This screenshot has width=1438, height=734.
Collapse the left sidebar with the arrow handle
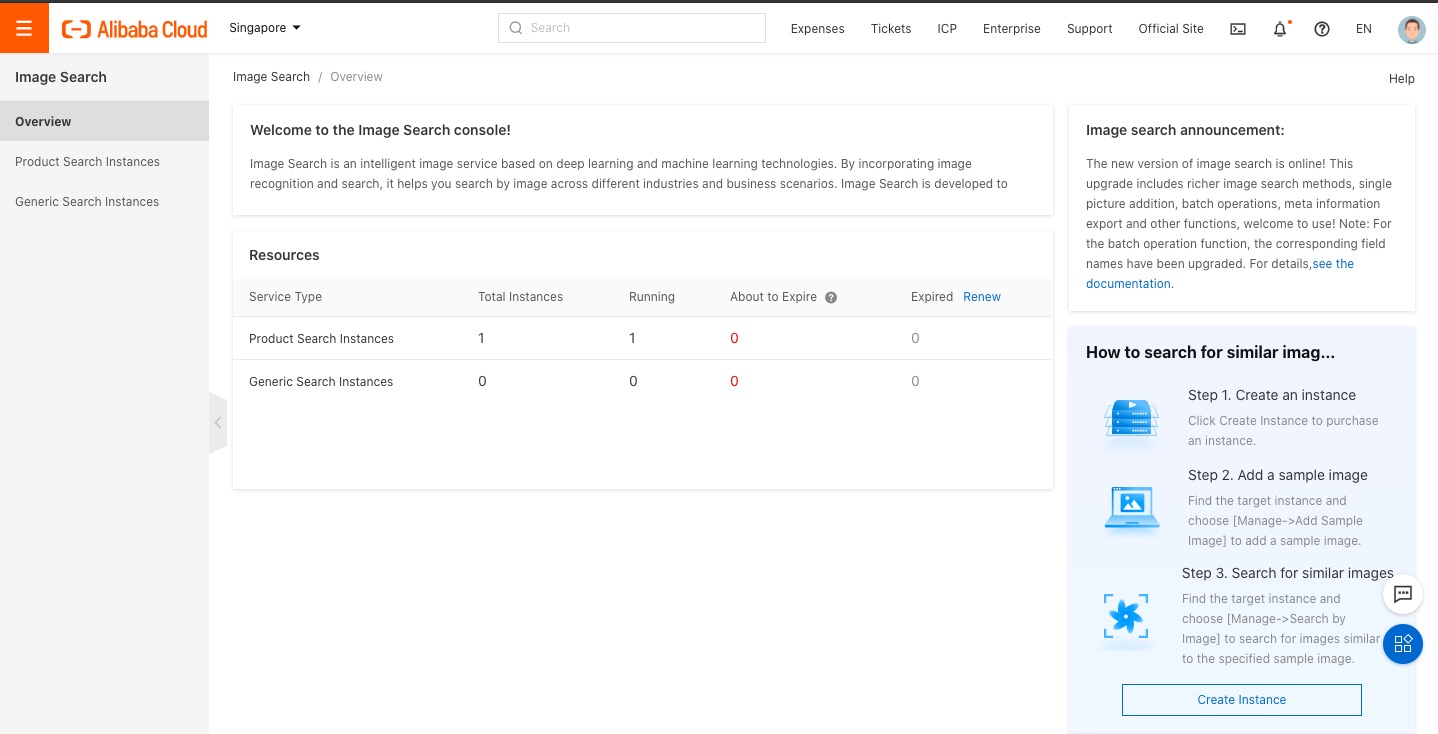tap(218, 423)
